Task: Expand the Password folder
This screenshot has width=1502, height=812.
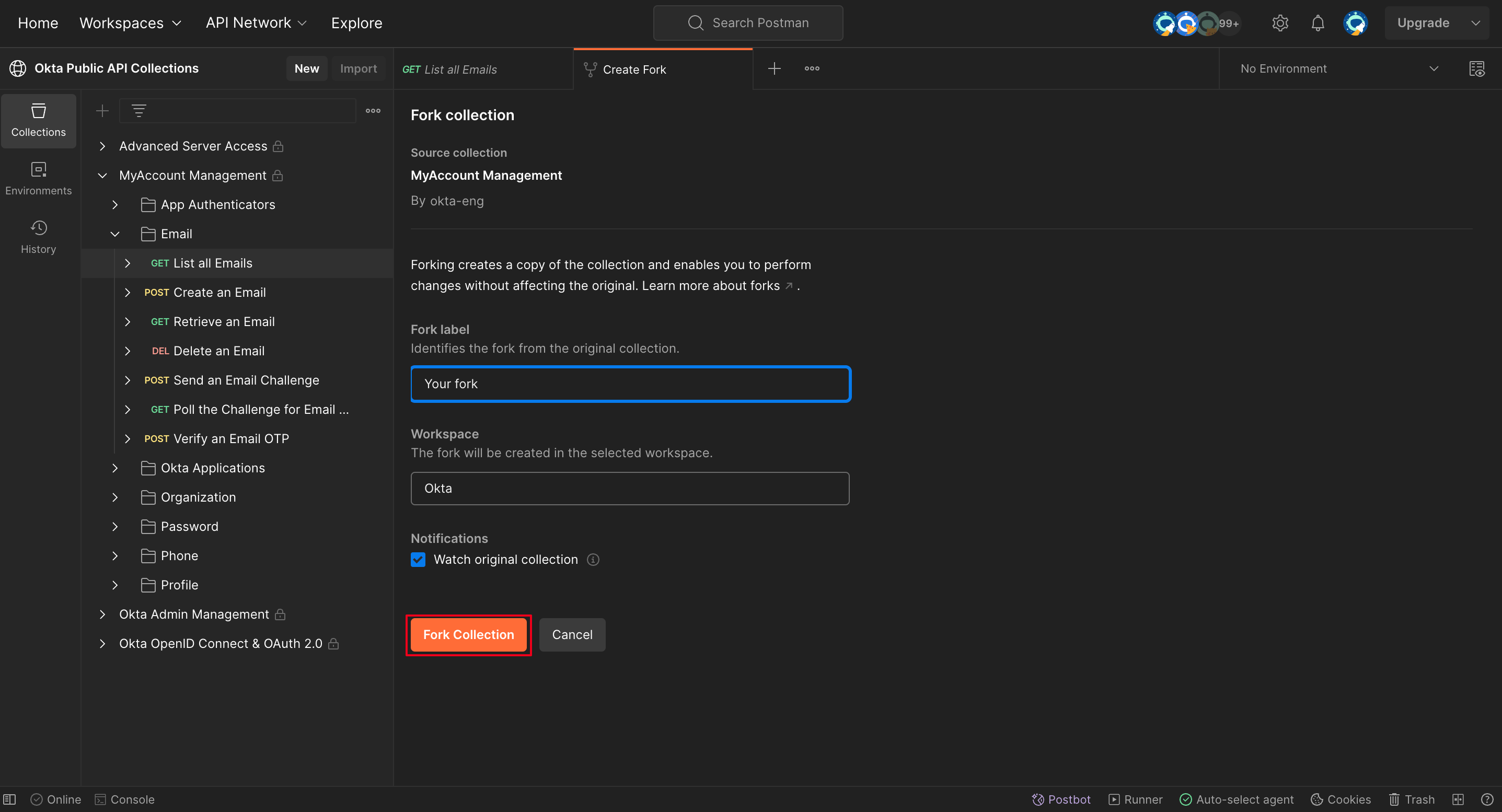Action: (115, 526)
